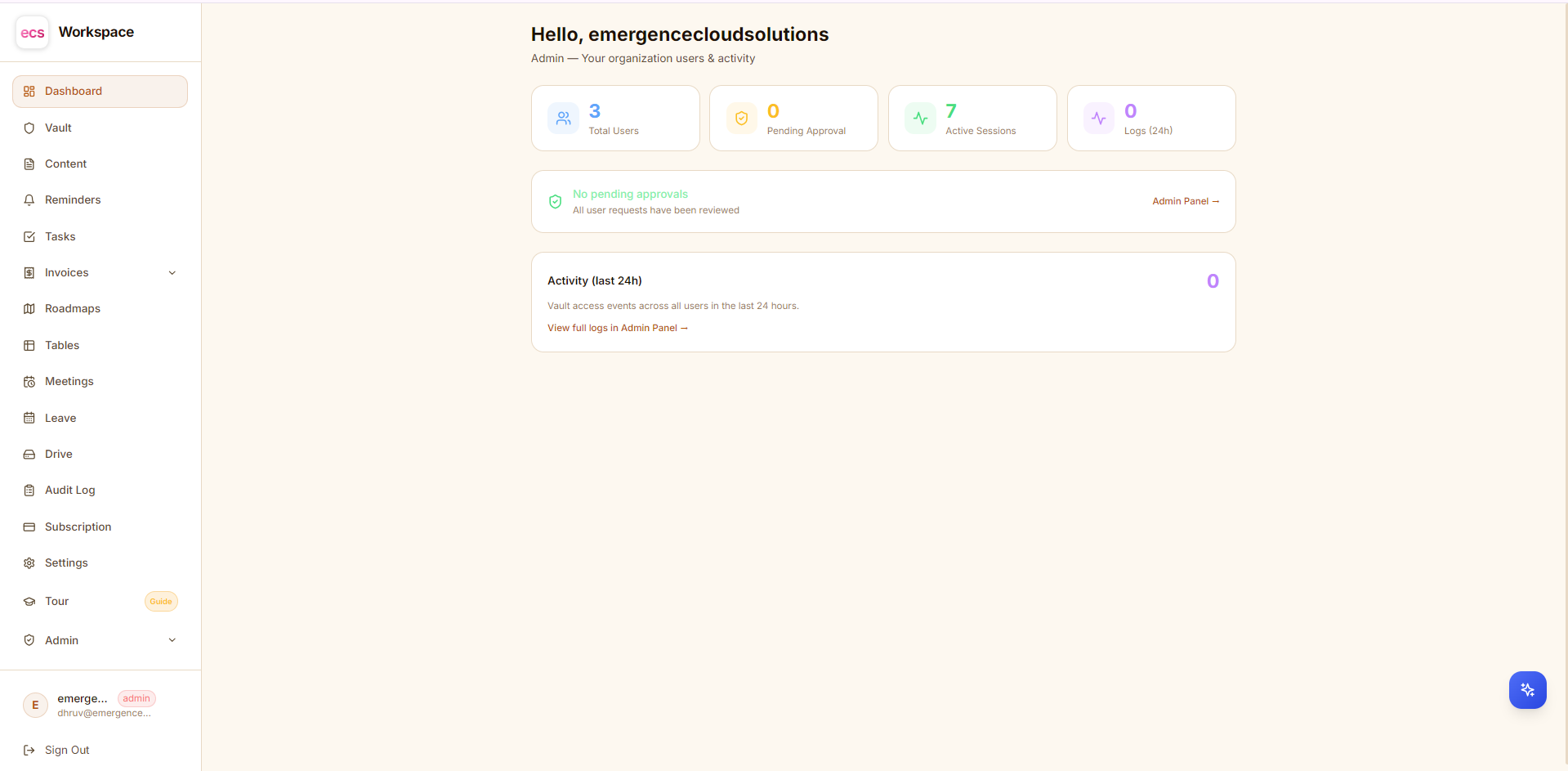Image resolution: width=1568 pixels, height=771 pixels.
Task: Click the Vault shield icon in sidebar
Action: pyautogui.click(x=29, y=128)
